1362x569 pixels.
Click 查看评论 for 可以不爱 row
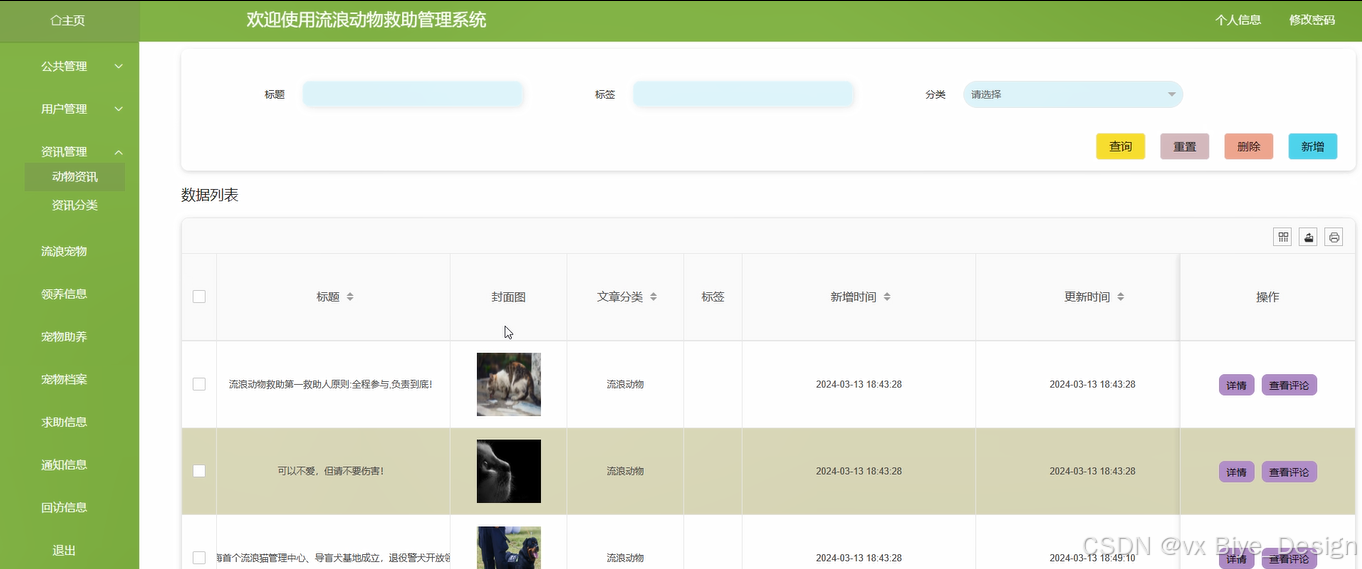(x=1289, y=472)
